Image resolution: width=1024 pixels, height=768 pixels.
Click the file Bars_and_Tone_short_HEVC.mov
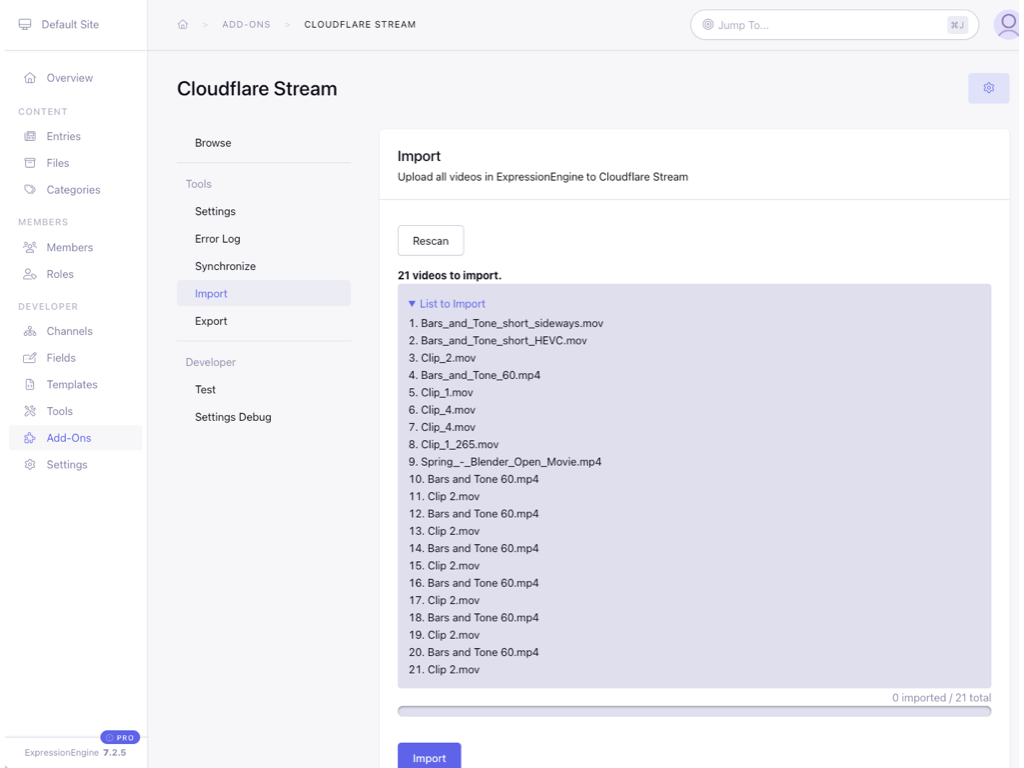(504, 340)
